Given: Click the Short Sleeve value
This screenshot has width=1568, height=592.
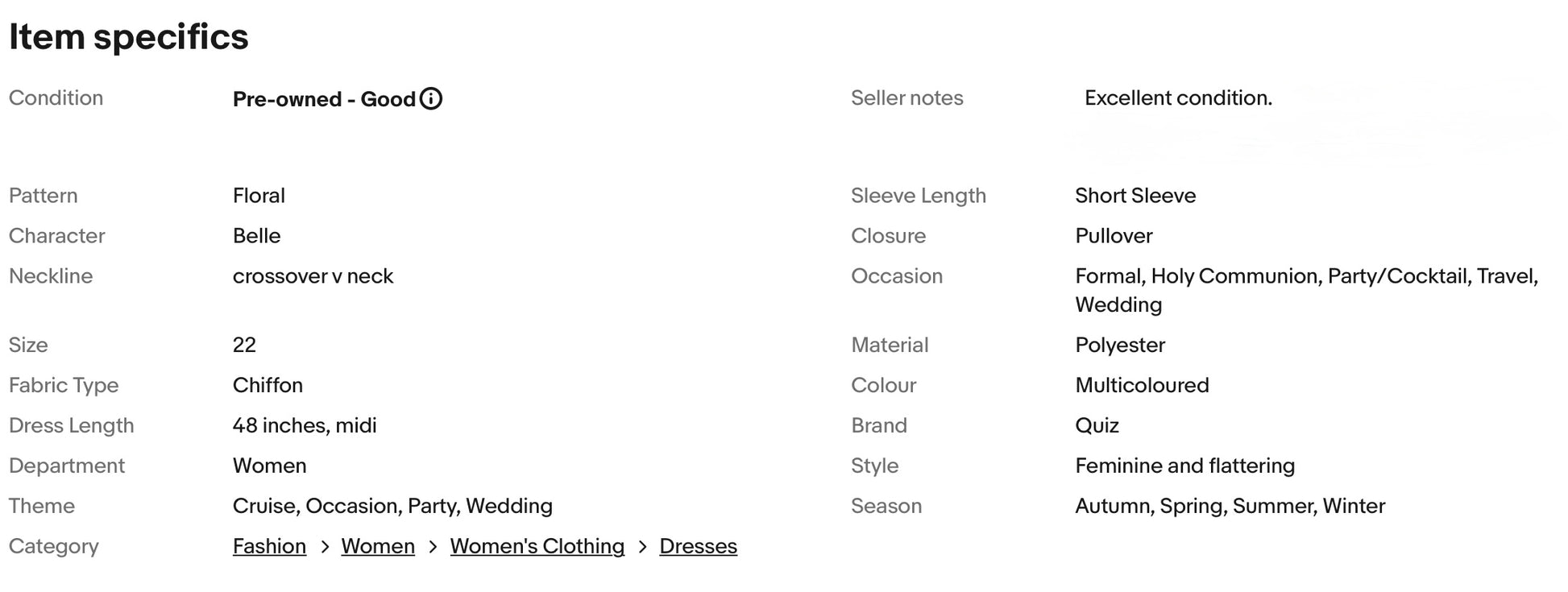Looking at the screenshot, I should click(x=1135, y=196).
